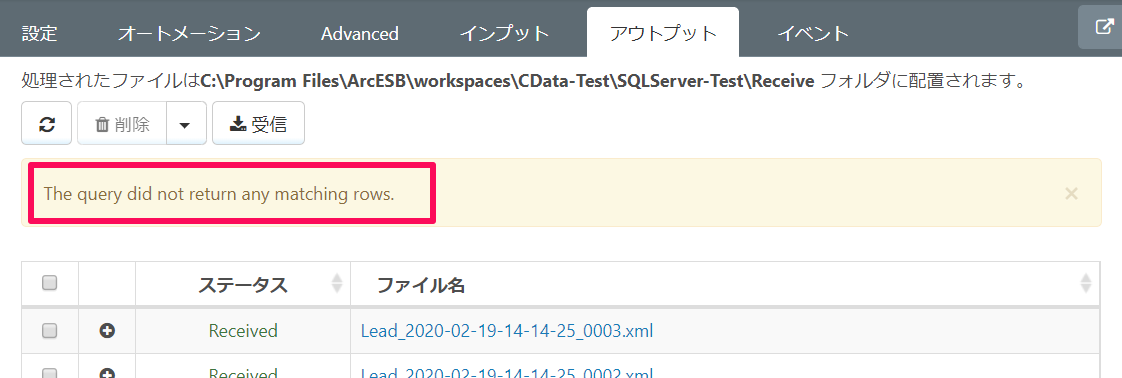The height and width of the screenshot is (378, 1122).
Task: Click the 'The query did not return' message
Action: coord(219,193)
